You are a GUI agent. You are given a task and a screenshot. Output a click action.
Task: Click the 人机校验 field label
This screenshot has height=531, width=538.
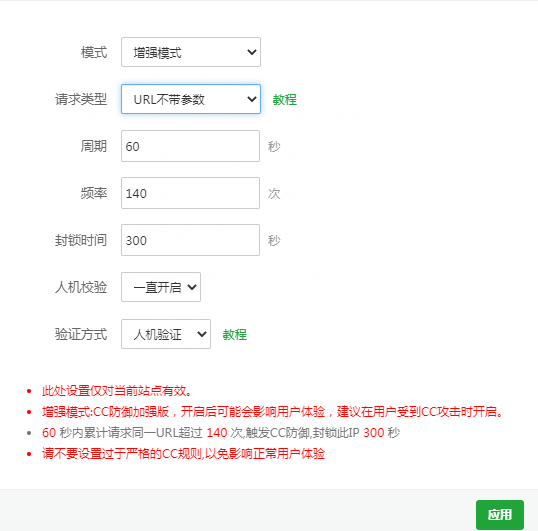(x=81, y=287)
